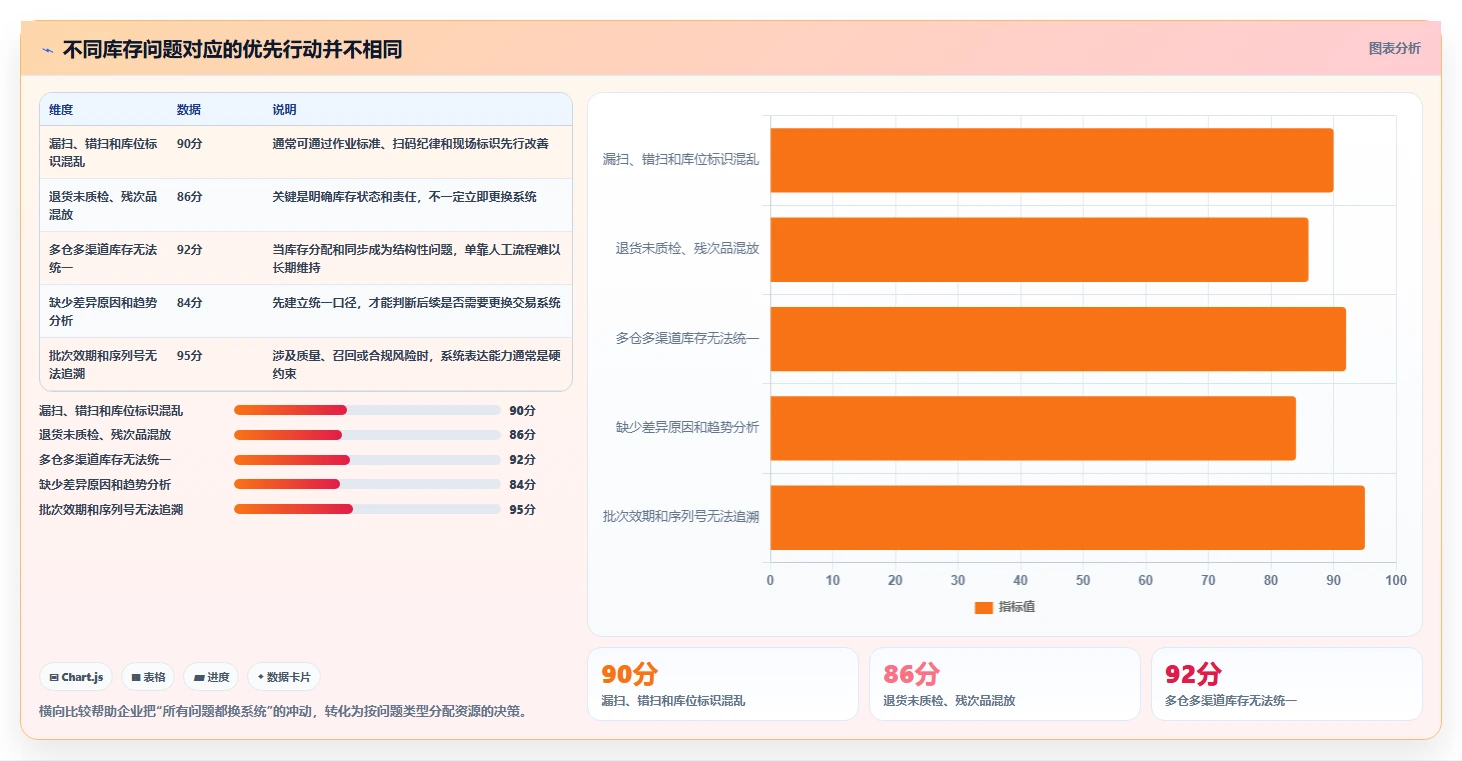The width and height of the screenshot is (1462, 761).
Task: Click table description starting 当库存分配和同步成为结构性问题
Action: [416, 259]
